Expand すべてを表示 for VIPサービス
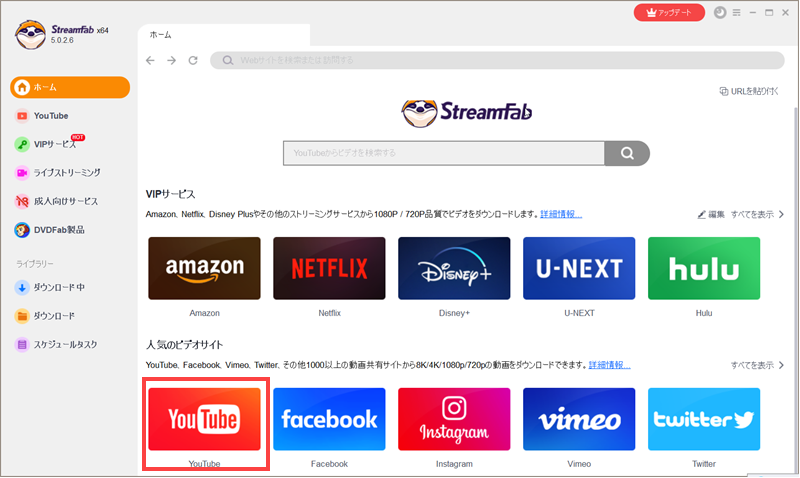800x478 pixels. pyautogui.click(x=757, y=214)
